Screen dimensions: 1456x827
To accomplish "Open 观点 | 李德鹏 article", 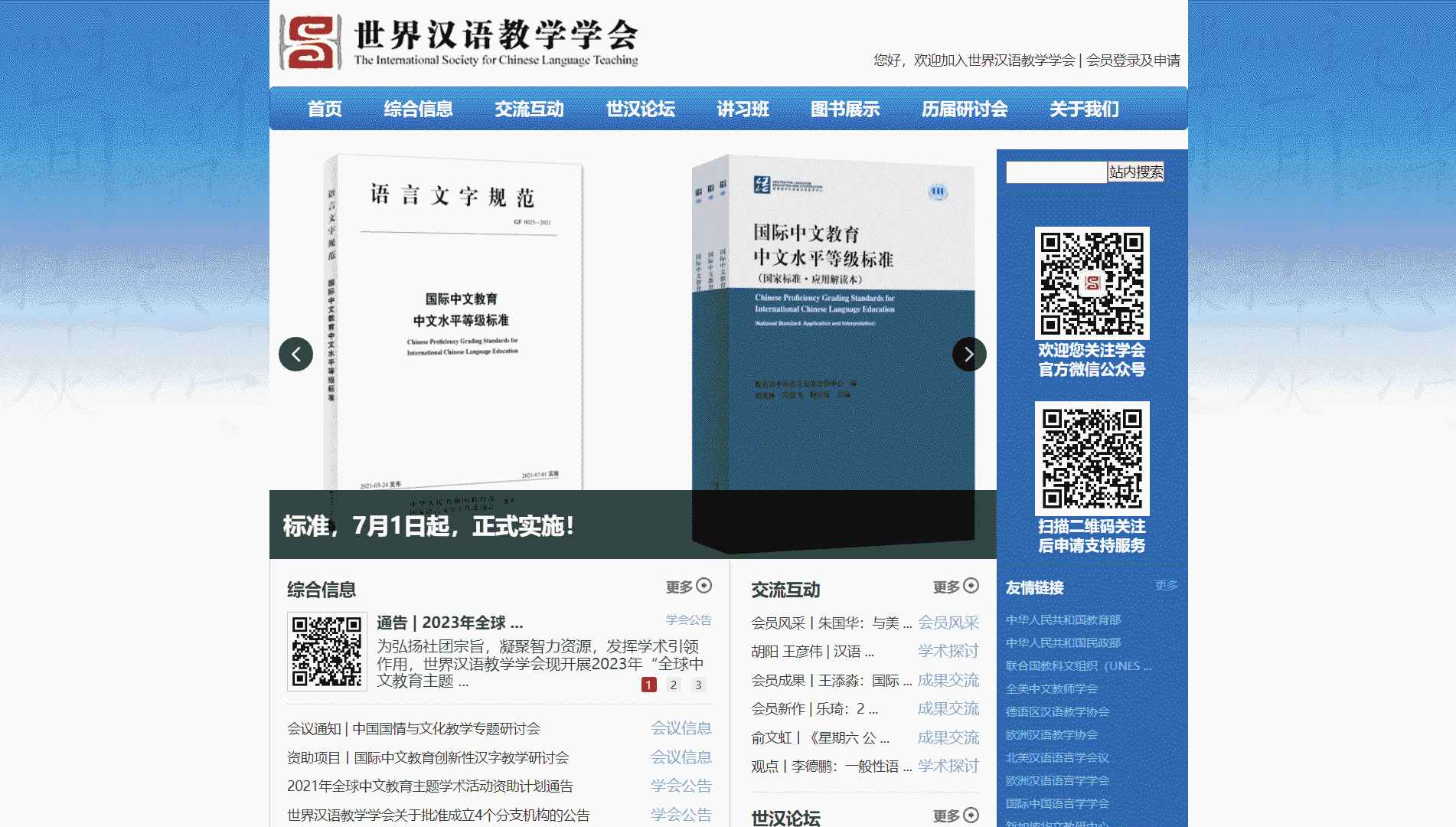I will [x=831, y=767].
